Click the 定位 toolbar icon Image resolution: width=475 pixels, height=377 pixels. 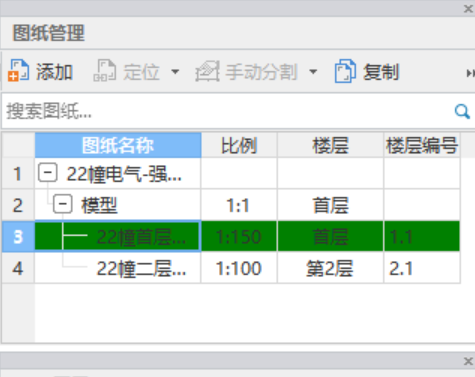(x=104, y=71)
